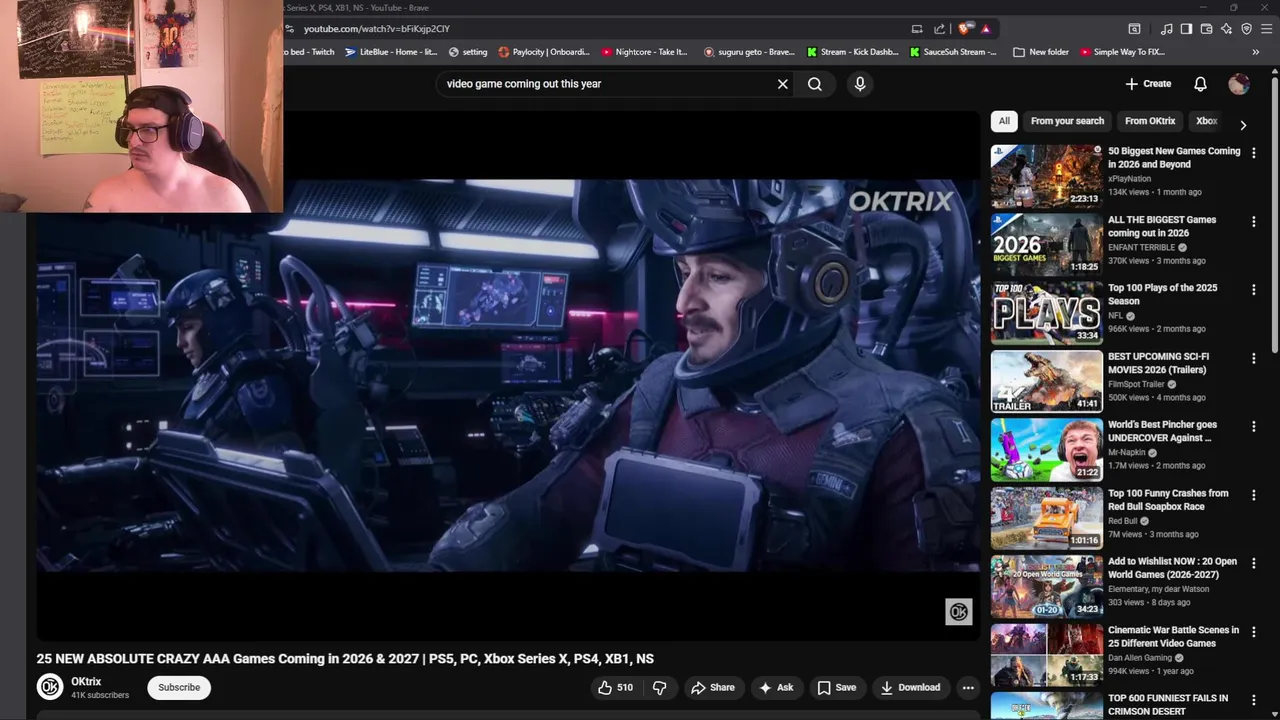Viewport: 1280px width, 720px height.
Task: Open Brave Wallet icon
Action: (x=1206, y=29)
